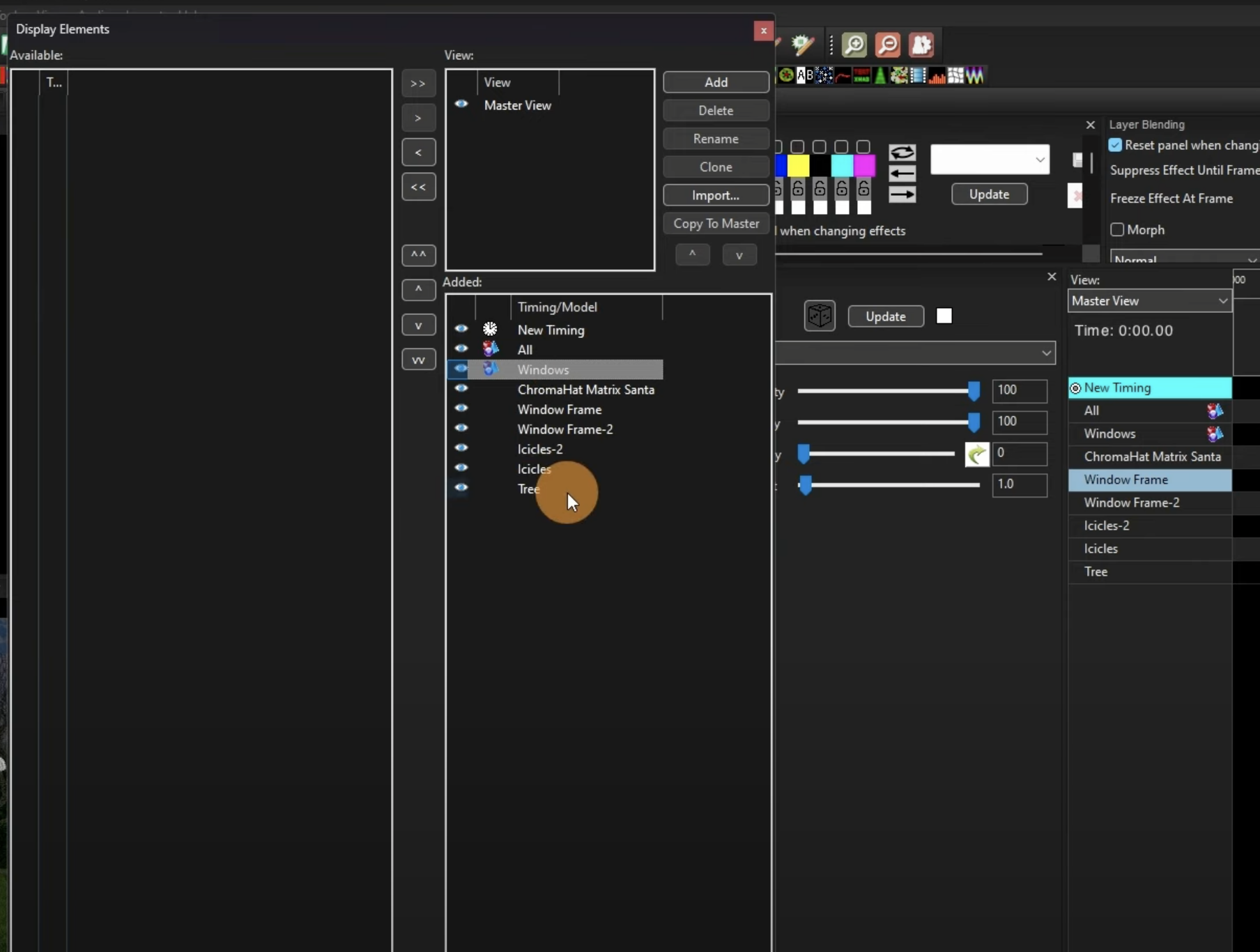Click the green curved arrow value curve icon
The width and height of the screenshot is (1260, 952).
coord(976,454)
